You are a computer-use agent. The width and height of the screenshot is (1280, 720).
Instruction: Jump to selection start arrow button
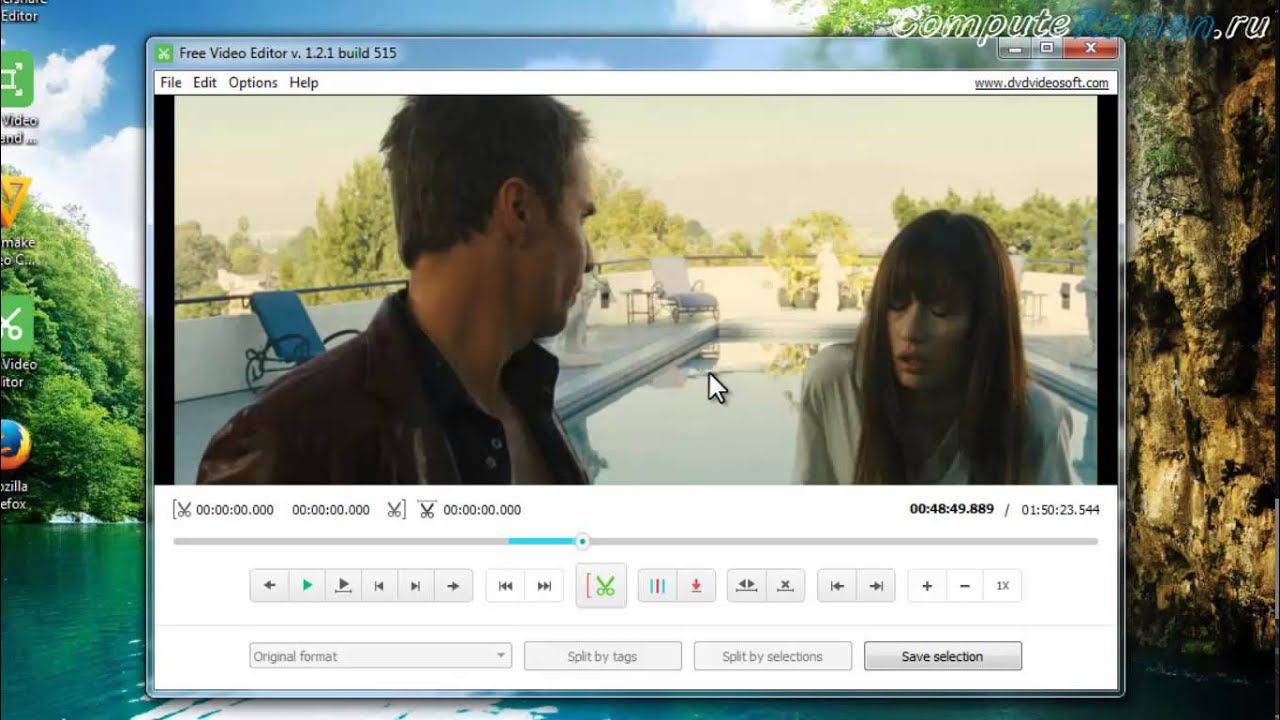click(x=837, y=586)
